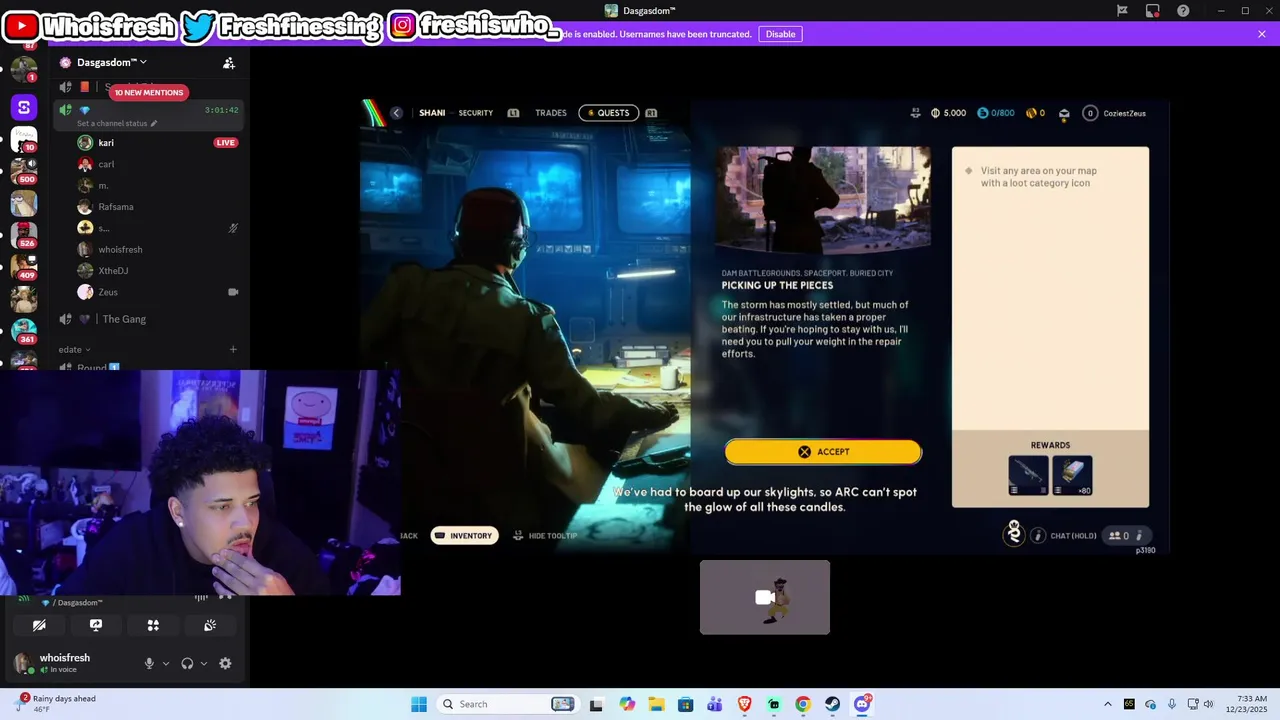This screenshot has height=720, width=1280.
Task: Open server with 500 badge
Action: [x=24, y=170]
